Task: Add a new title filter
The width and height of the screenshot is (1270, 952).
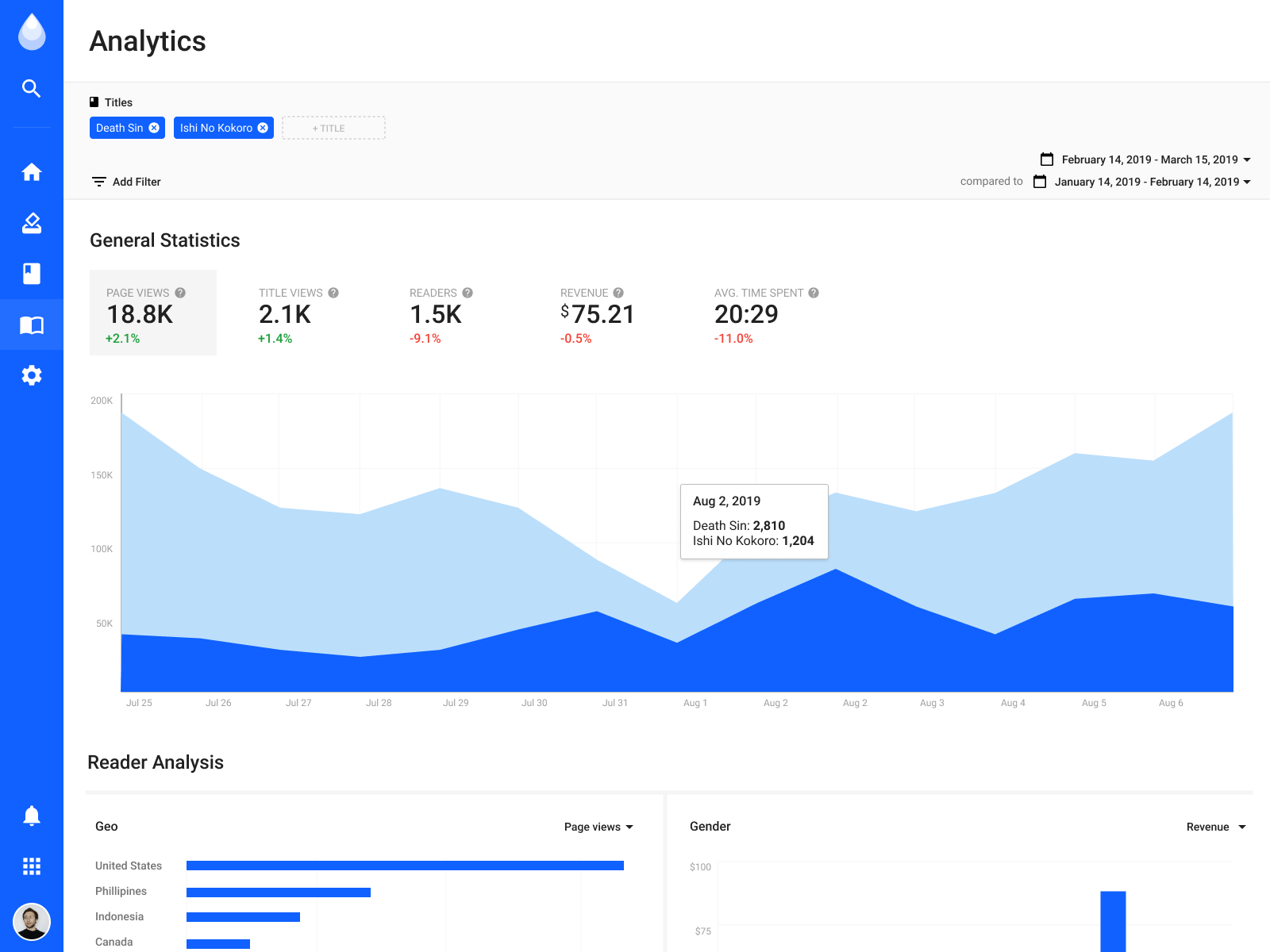Action: 333,128
